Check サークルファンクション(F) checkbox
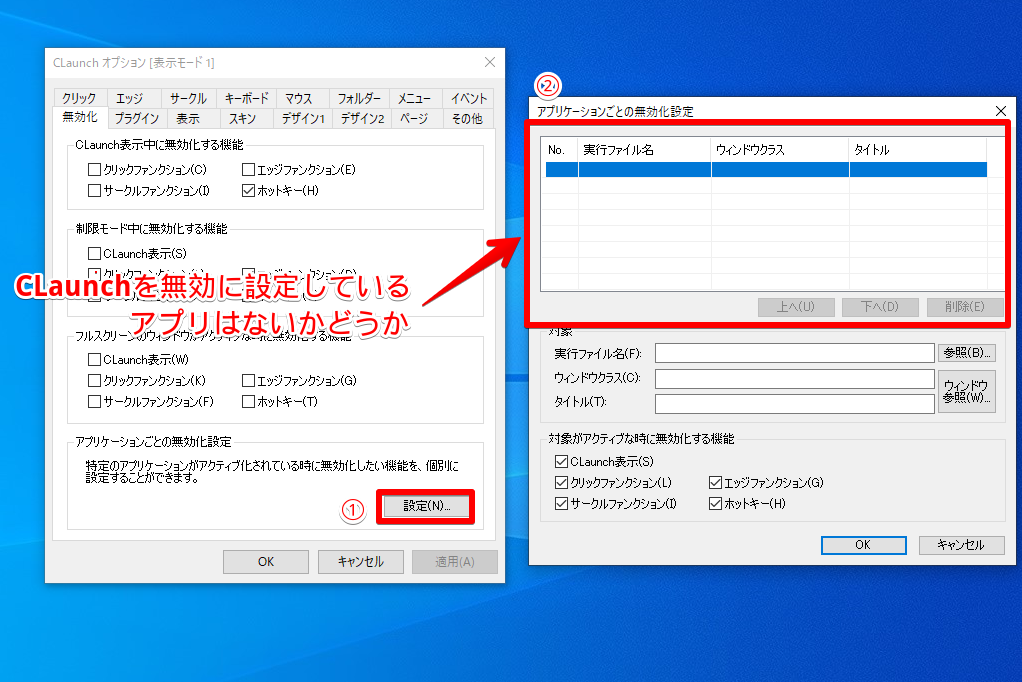This screenshot has width=1022, height=682. [x=95, y=401]
